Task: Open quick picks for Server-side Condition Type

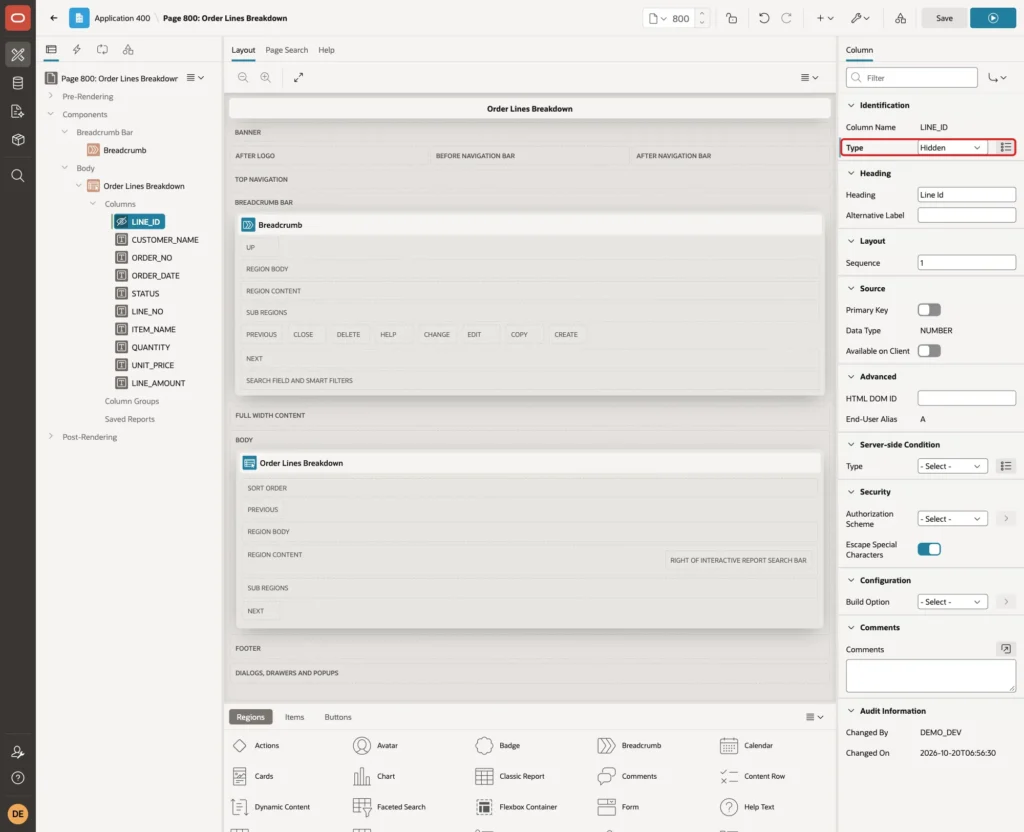Action: (1006, 466)
